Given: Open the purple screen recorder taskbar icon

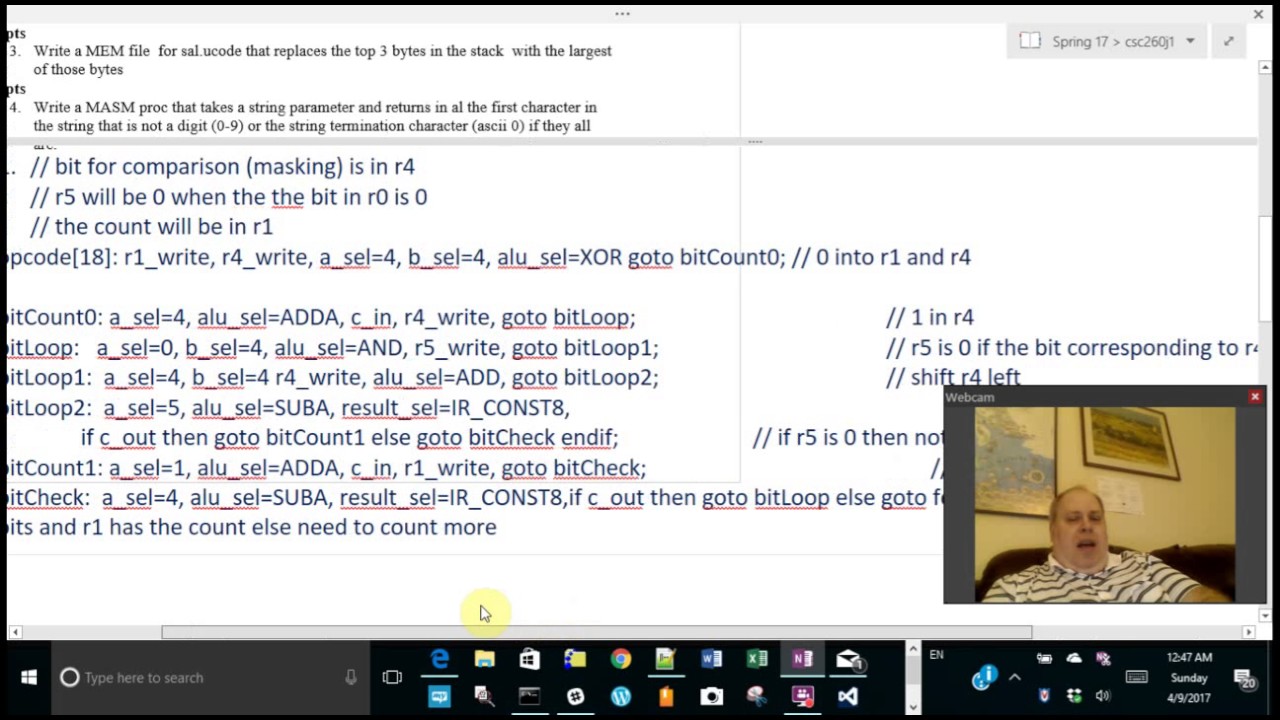Looking at the screenshot, I should 802,696.
